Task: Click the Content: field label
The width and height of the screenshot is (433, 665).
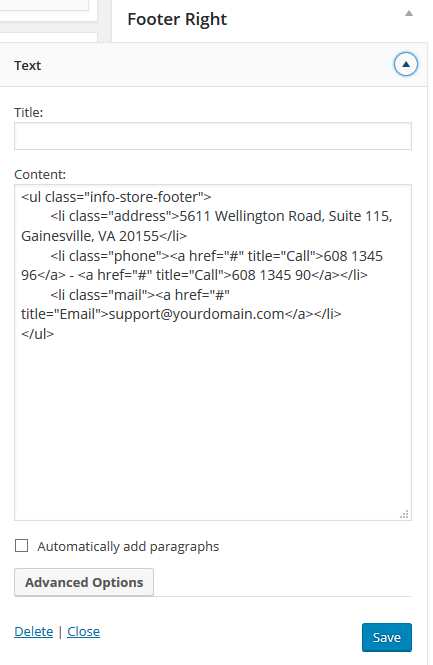Action: (x=40, y=175)
